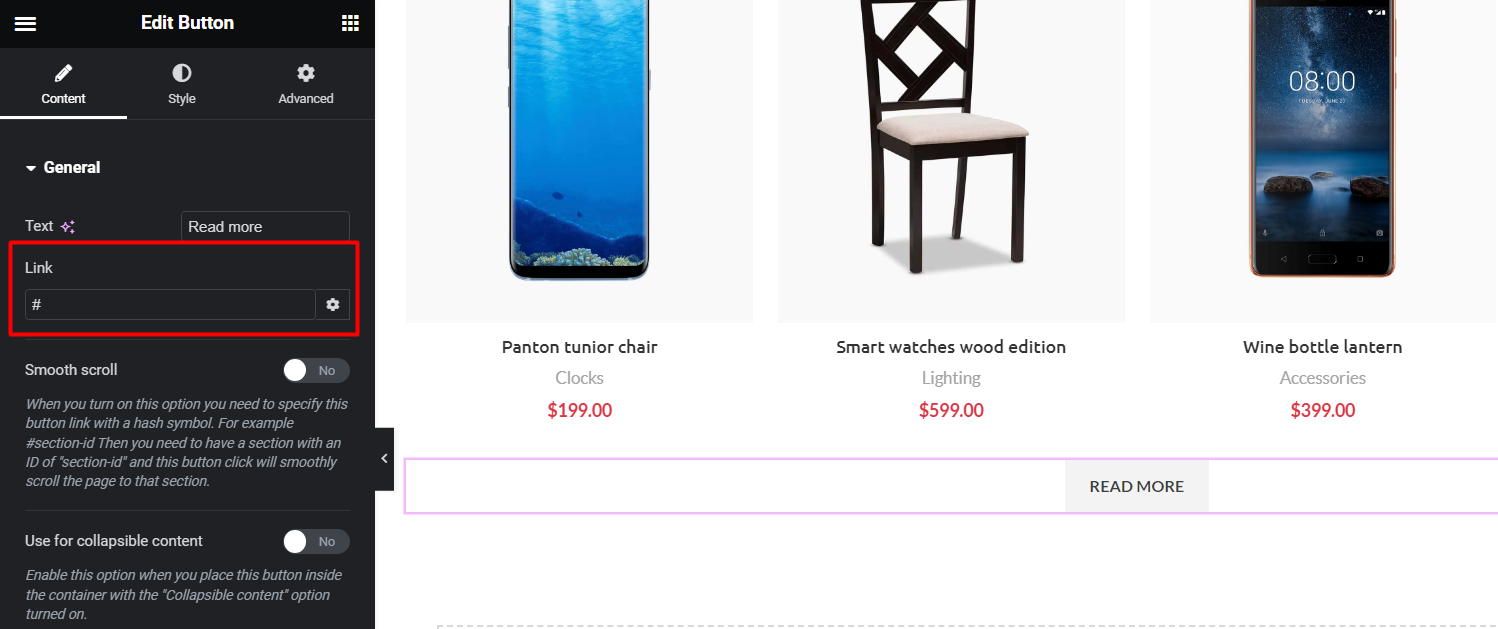The height and width of the screenshot is (629, 1498).
Task: Open link options gear icon
Action: coord(333,304)
